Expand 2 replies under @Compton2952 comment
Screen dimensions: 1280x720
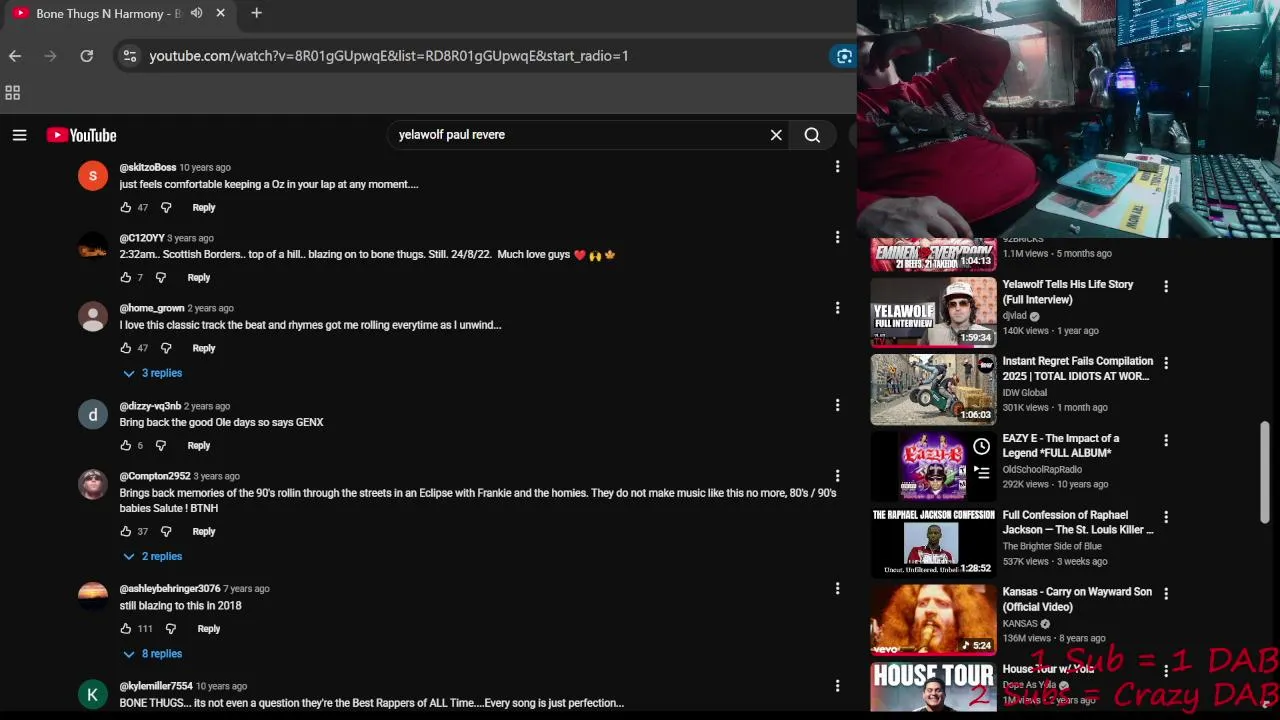coord(152,556)
